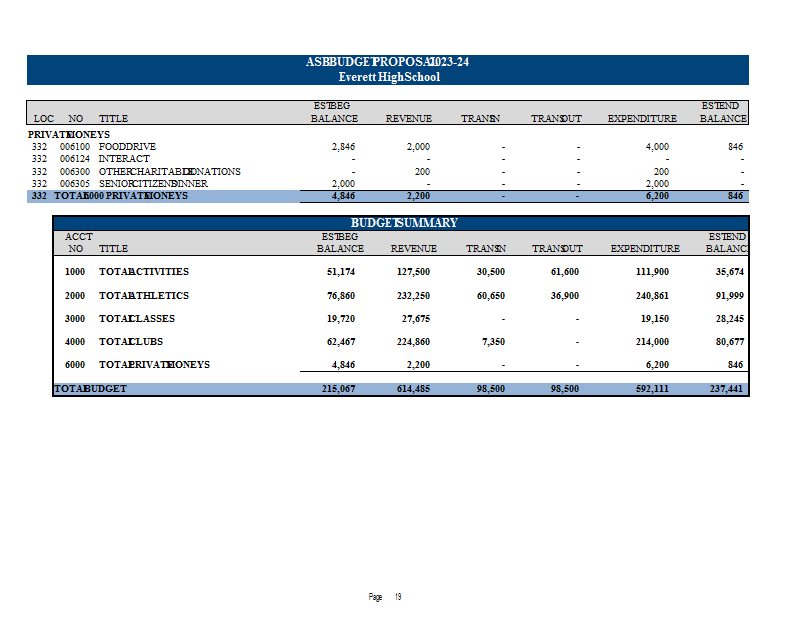Click Athletics expenditure value 240,861
This screenshot has width=800, height=619.
652,295
